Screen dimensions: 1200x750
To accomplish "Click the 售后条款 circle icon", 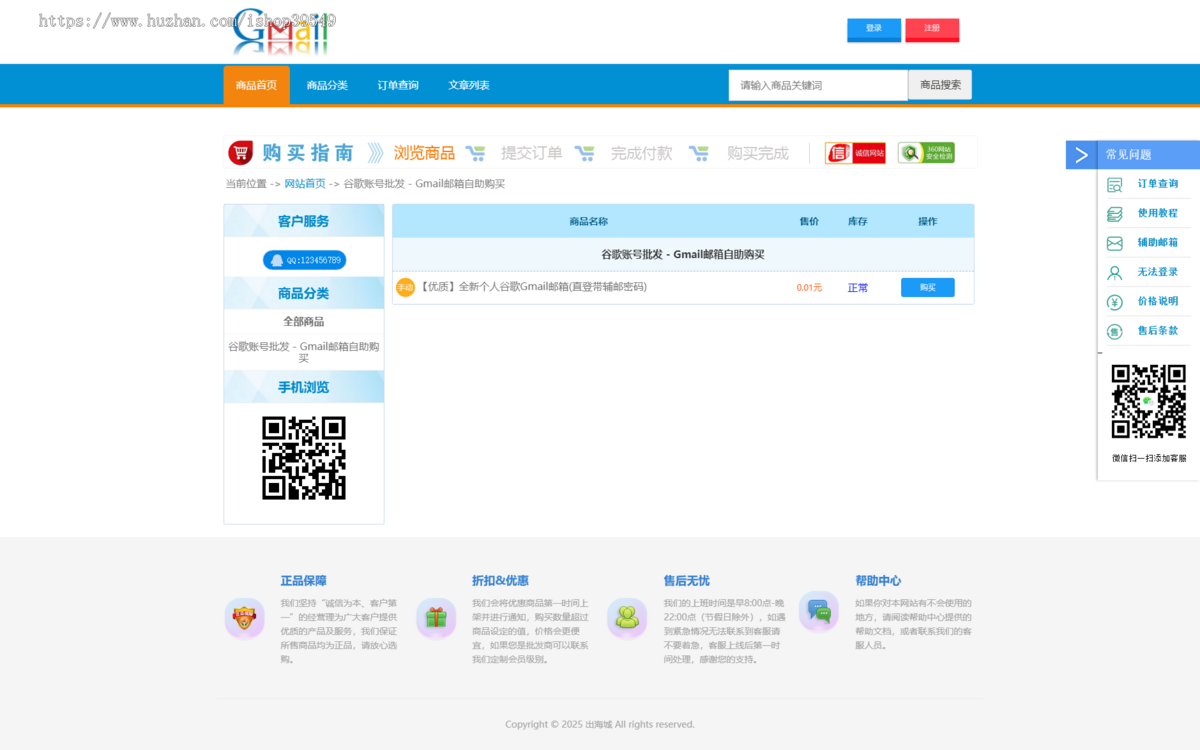I will click(1115, 331).
